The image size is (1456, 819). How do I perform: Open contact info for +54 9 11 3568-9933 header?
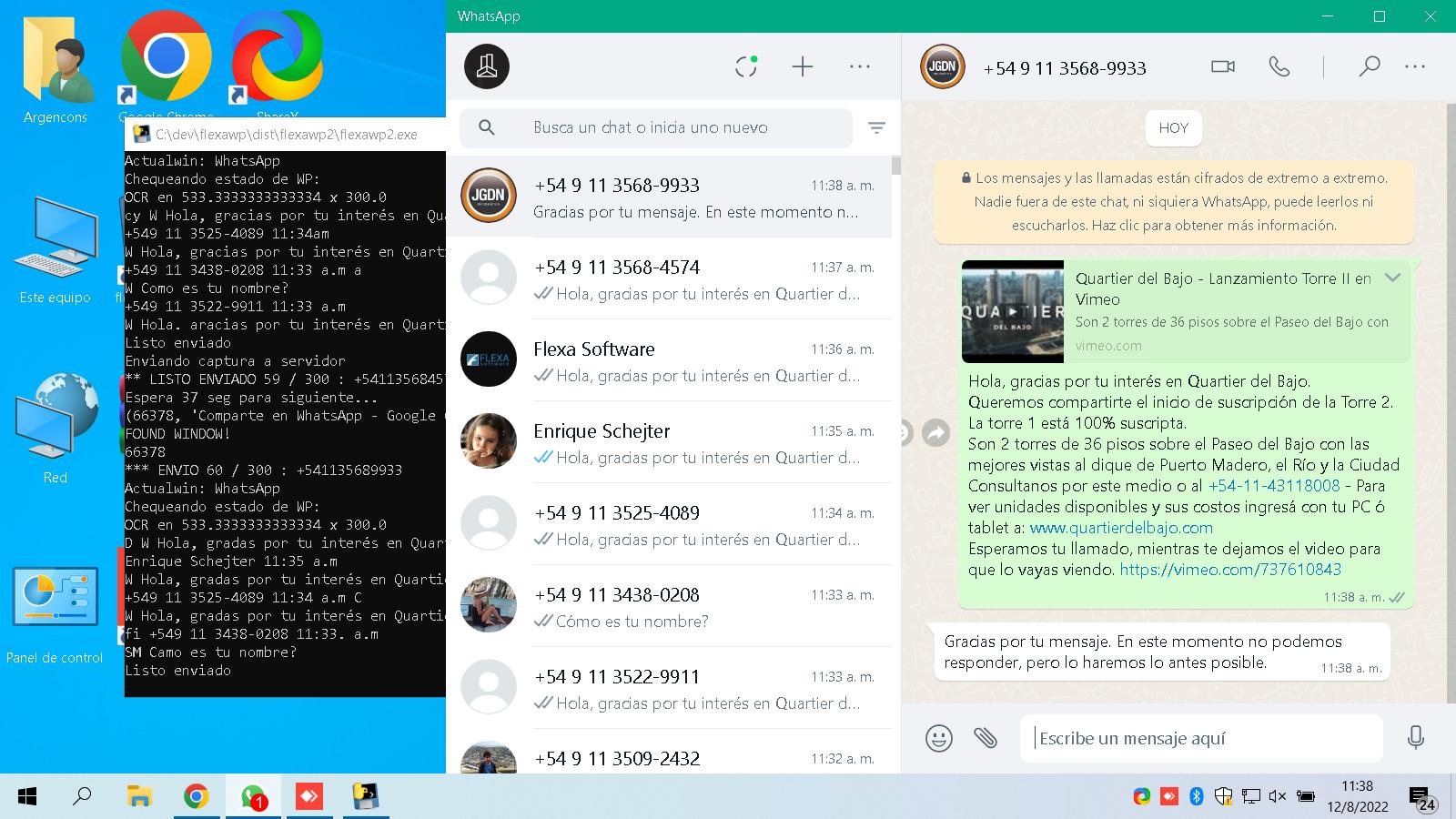tap(1065, 68)
